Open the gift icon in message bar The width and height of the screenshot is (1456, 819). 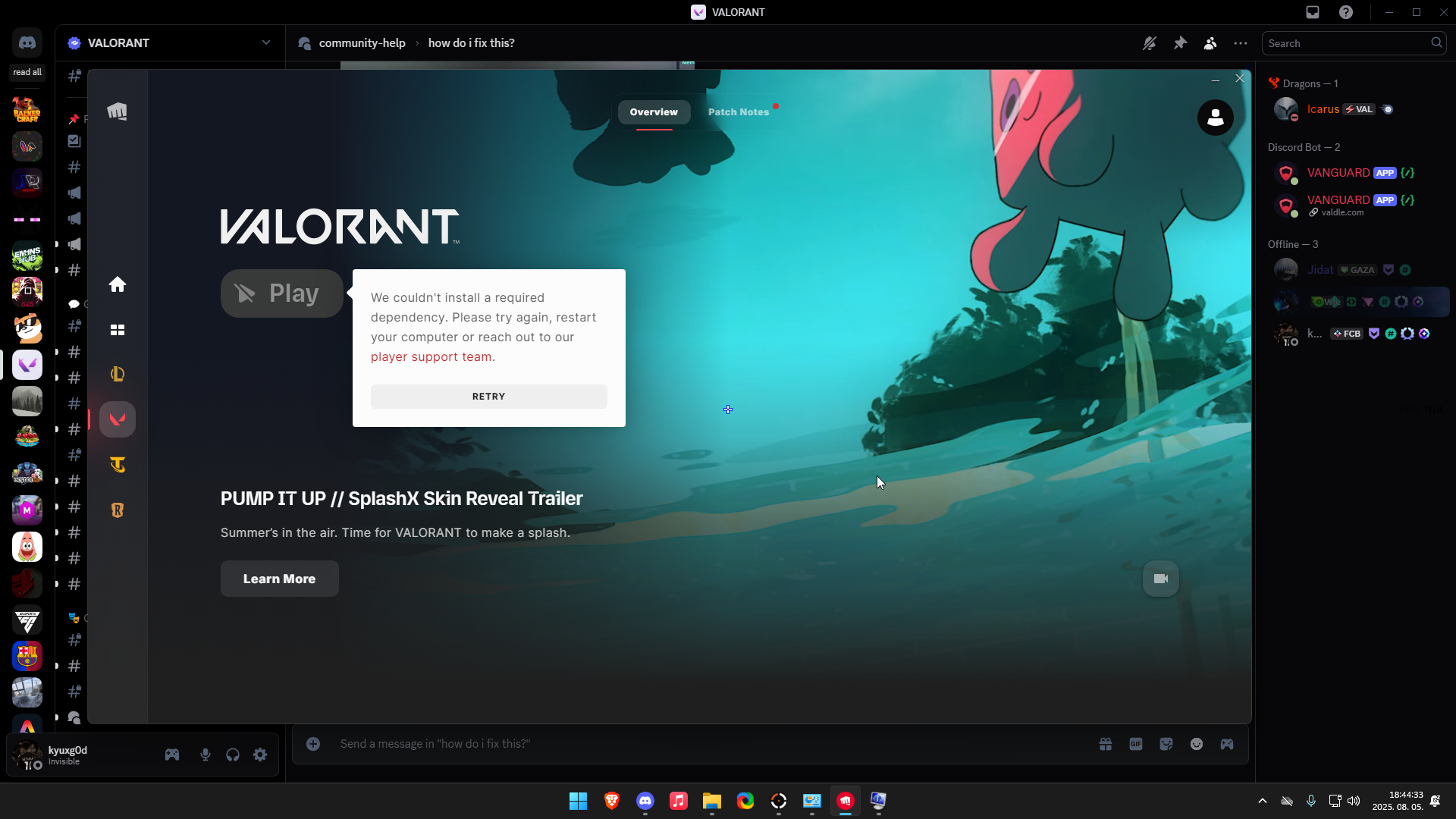(1106, 744)
